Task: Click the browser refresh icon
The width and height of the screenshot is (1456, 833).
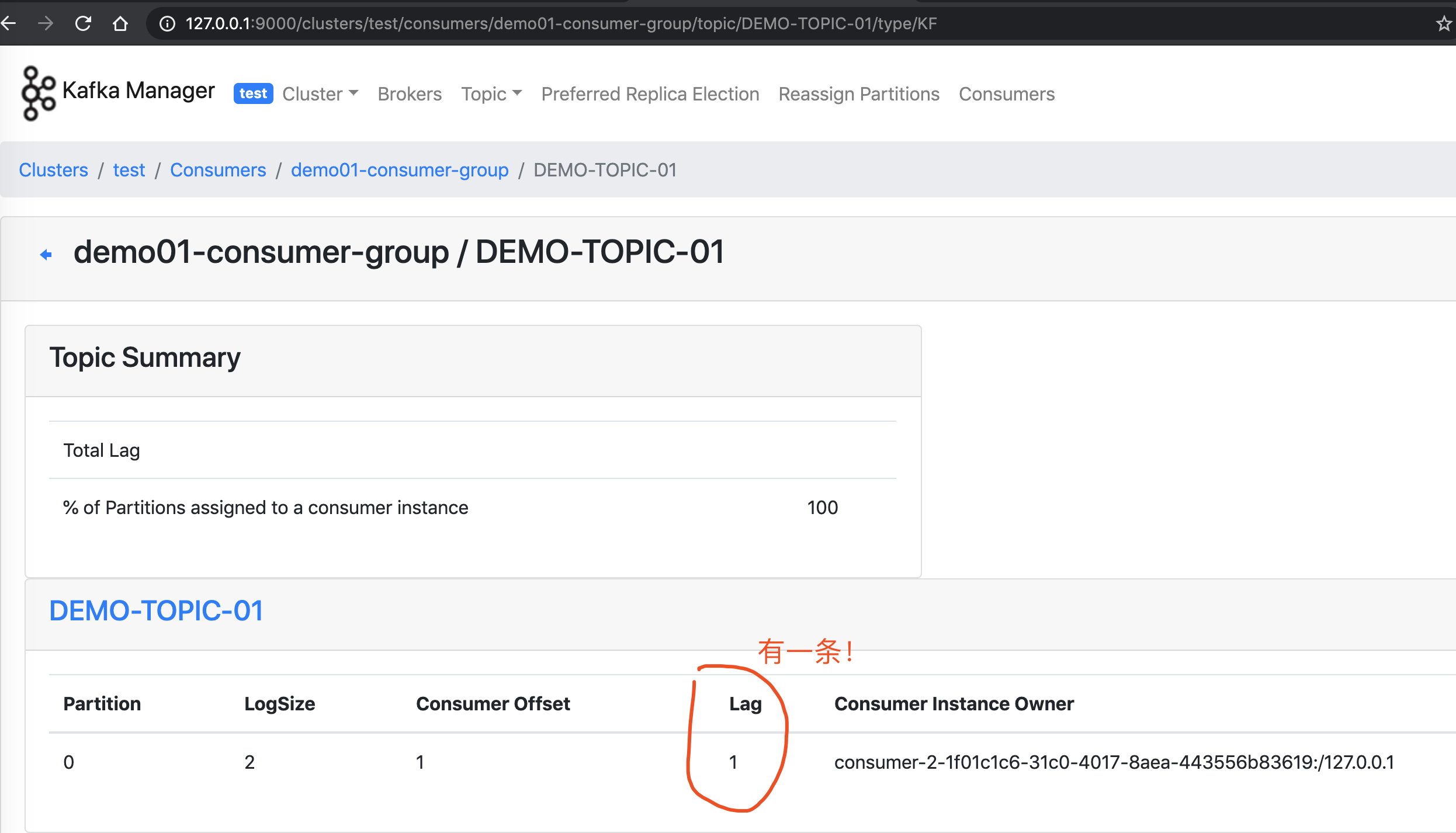Action: [84, 22]
